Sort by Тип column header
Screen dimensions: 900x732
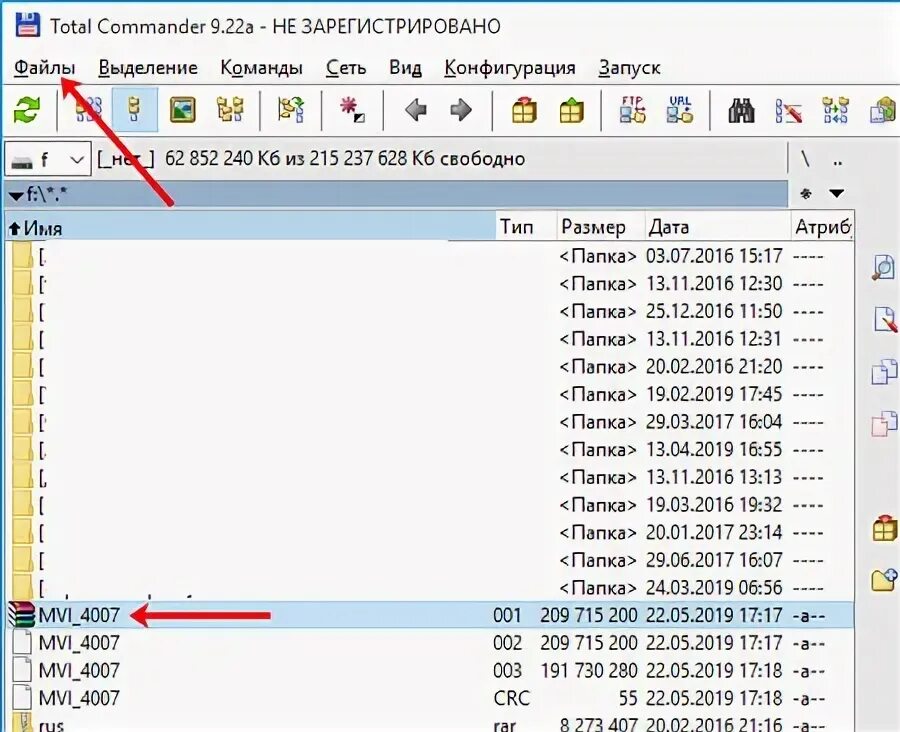pyautogui.click(x=526, y=227)
